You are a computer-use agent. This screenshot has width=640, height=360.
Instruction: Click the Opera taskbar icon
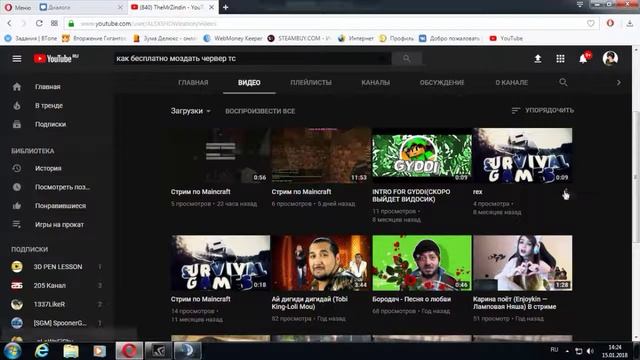(129, 351)
